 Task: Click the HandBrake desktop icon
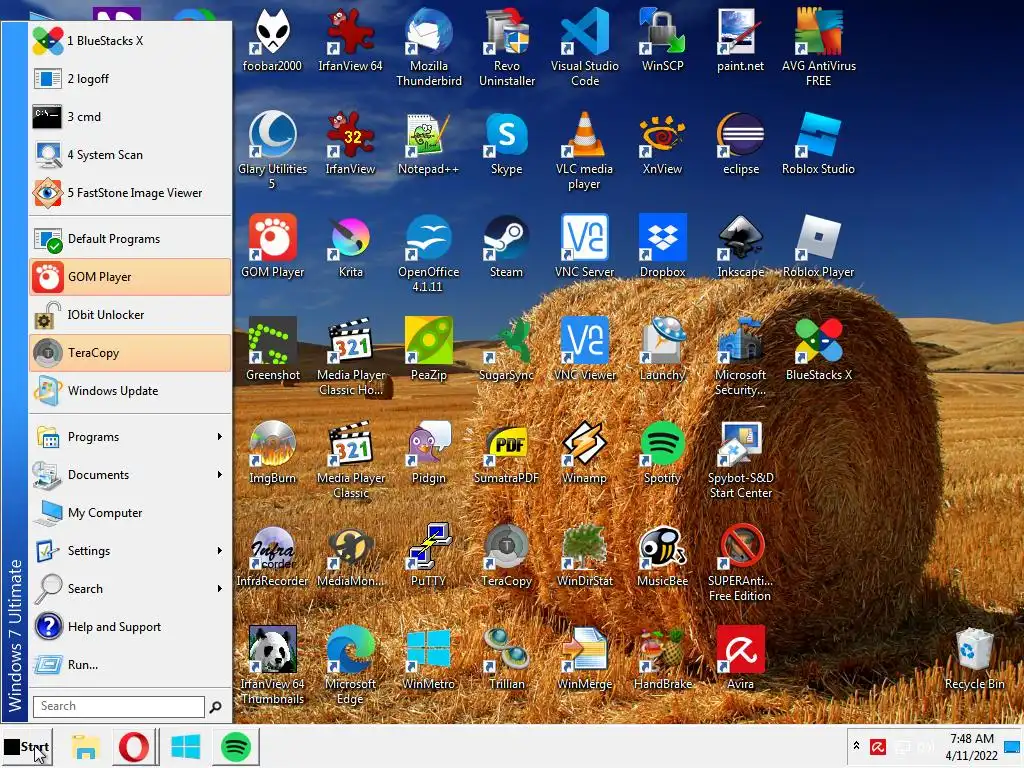tap(662, 659)
